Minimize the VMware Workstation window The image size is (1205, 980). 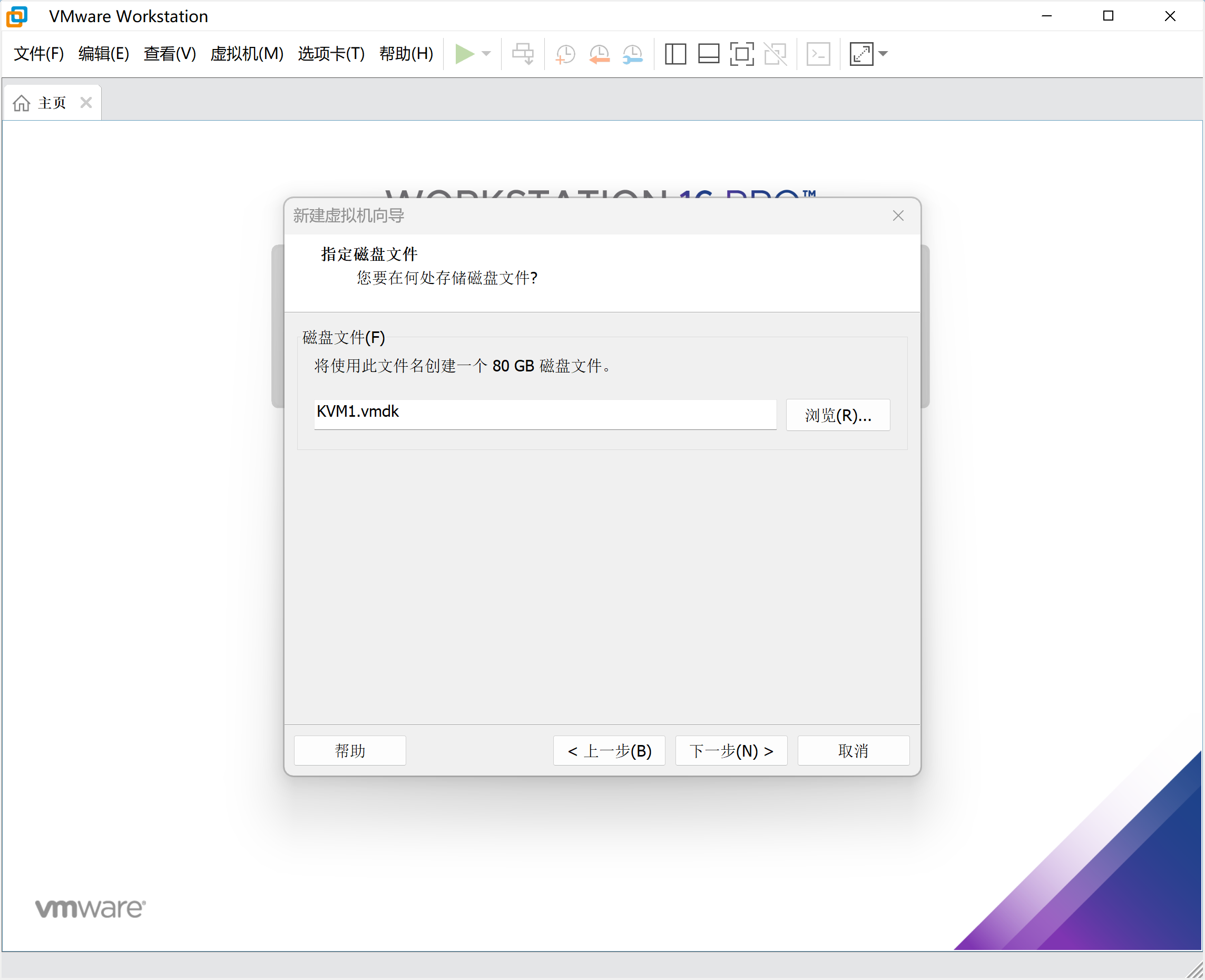tap(1047, 16)
